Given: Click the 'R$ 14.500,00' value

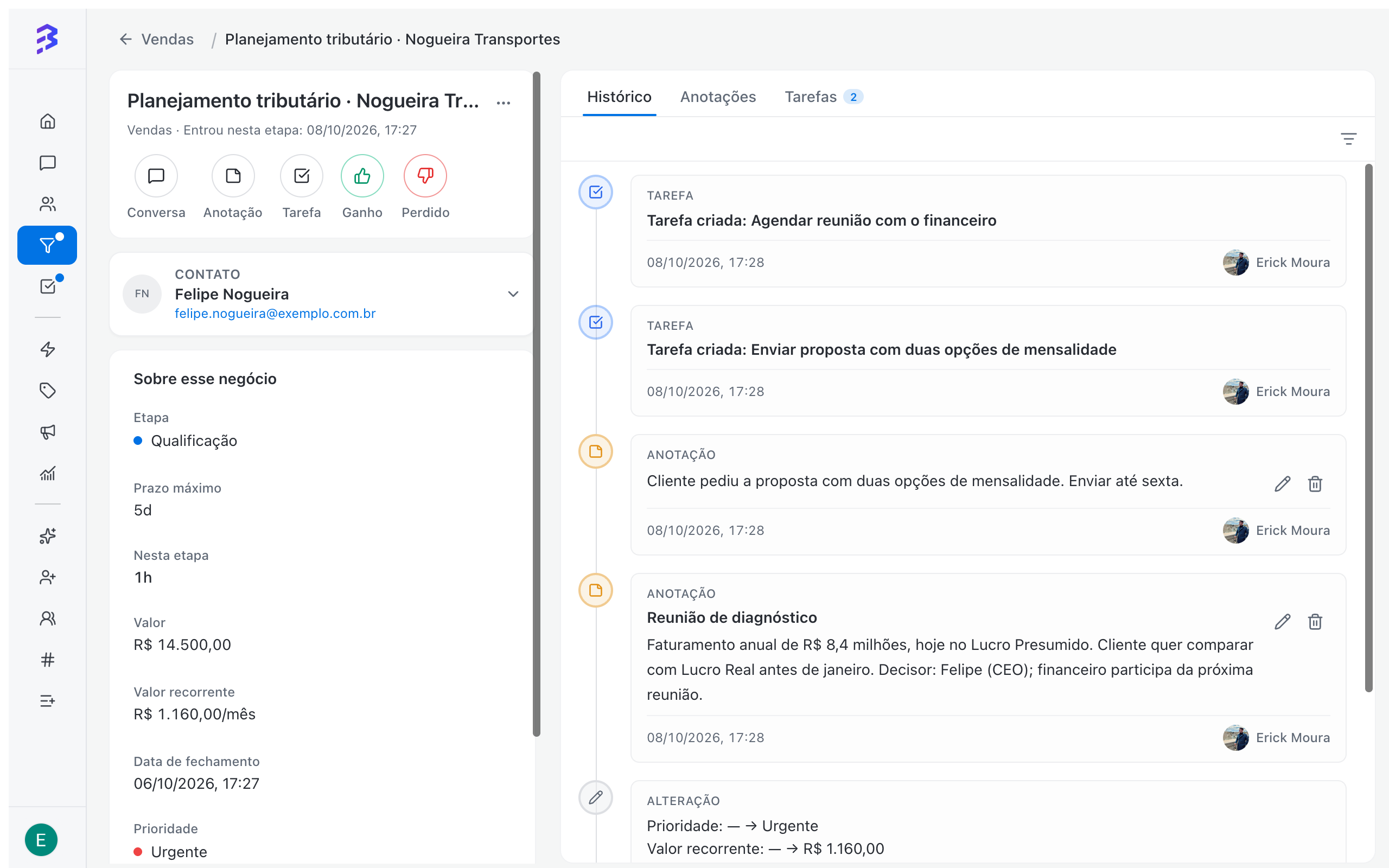Looking at the screenshot, I should pos(182,644).
